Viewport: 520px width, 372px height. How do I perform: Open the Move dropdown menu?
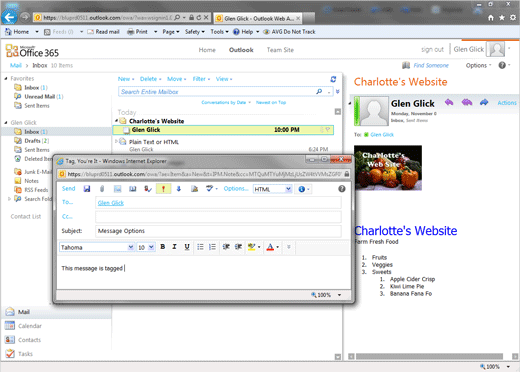click(x=176, y=79)
